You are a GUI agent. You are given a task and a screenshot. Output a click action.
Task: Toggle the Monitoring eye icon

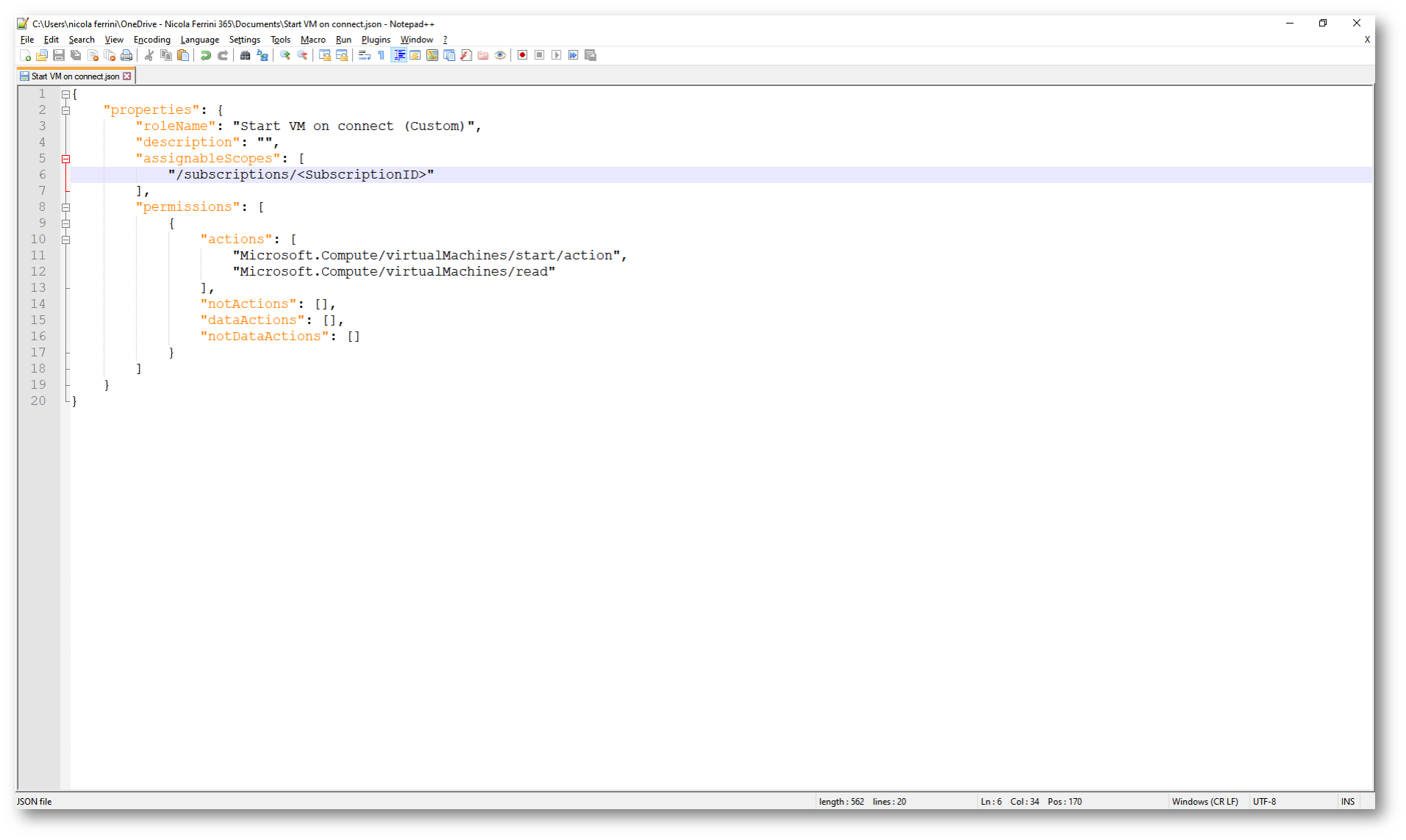pos(500,56)
